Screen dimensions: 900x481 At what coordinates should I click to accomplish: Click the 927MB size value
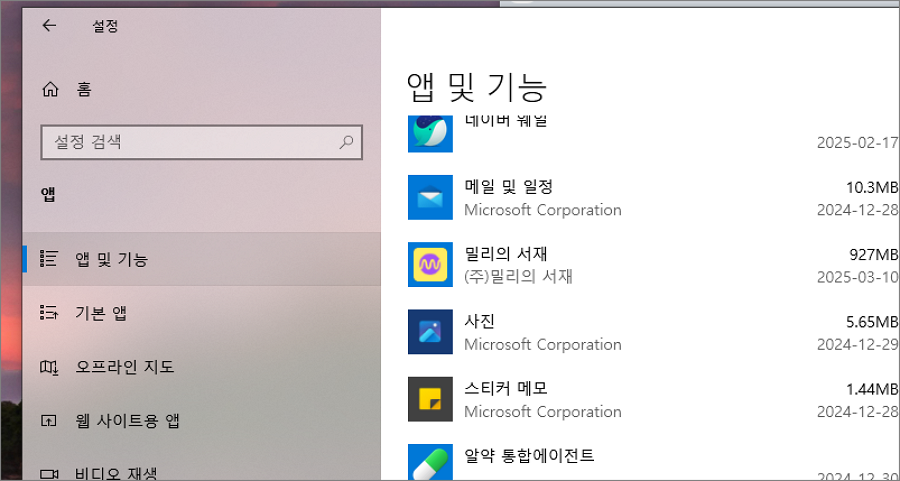(x=873, y=254)
